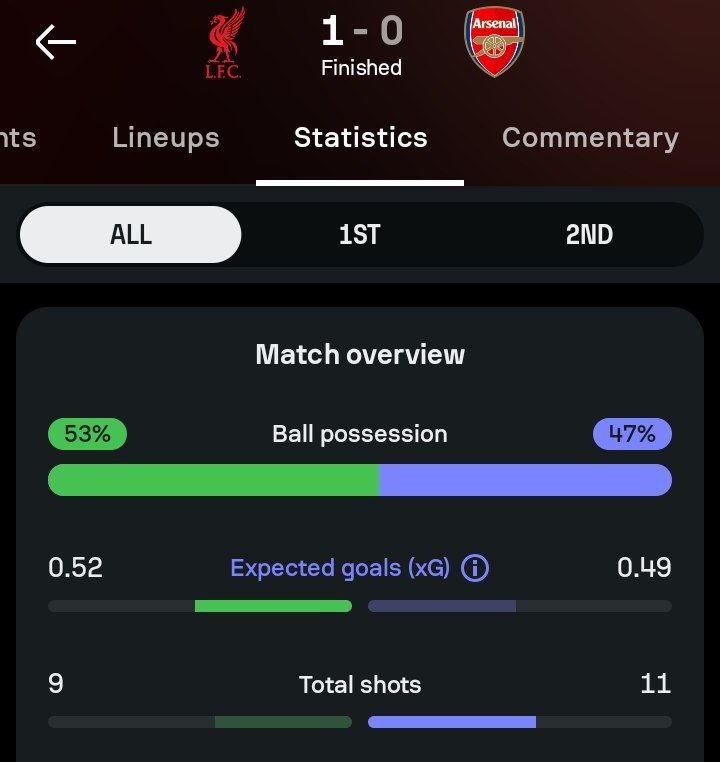Select the ALL period filter
720x762 pixels.
131,235
